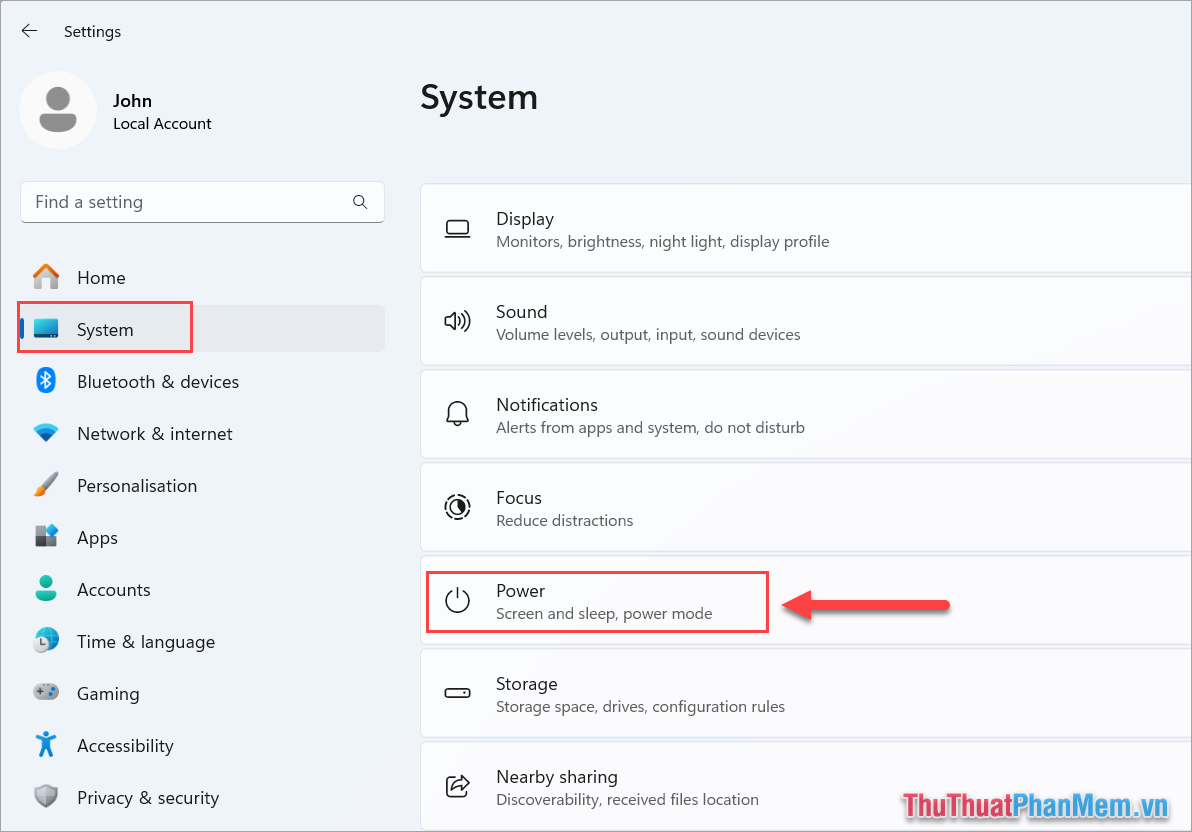
Task: Open Power settings via the power icon
Action: click(x=457, y=600)
